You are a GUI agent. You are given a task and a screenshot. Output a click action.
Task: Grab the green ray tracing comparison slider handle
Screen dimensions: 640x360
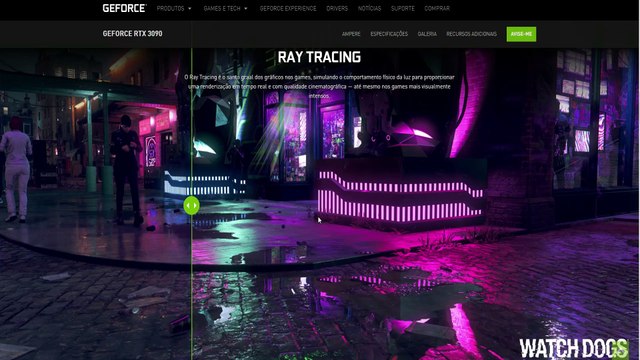(191, 205)
